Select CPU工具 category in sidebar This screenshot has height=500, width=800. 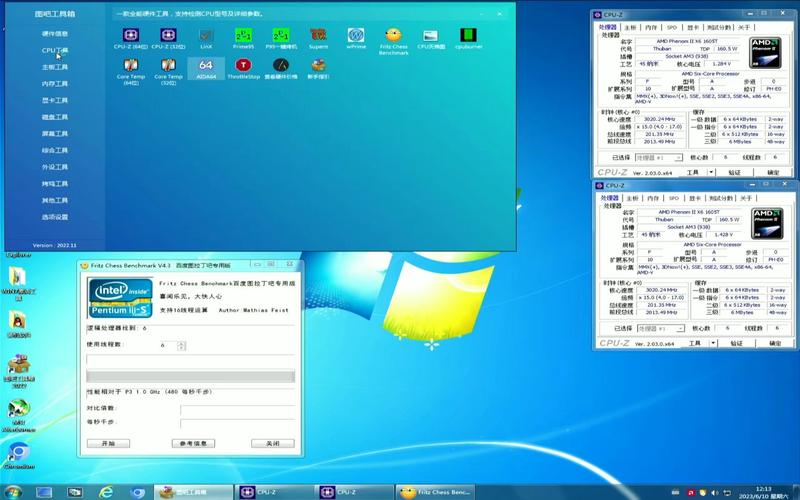(x=55, y=51)
